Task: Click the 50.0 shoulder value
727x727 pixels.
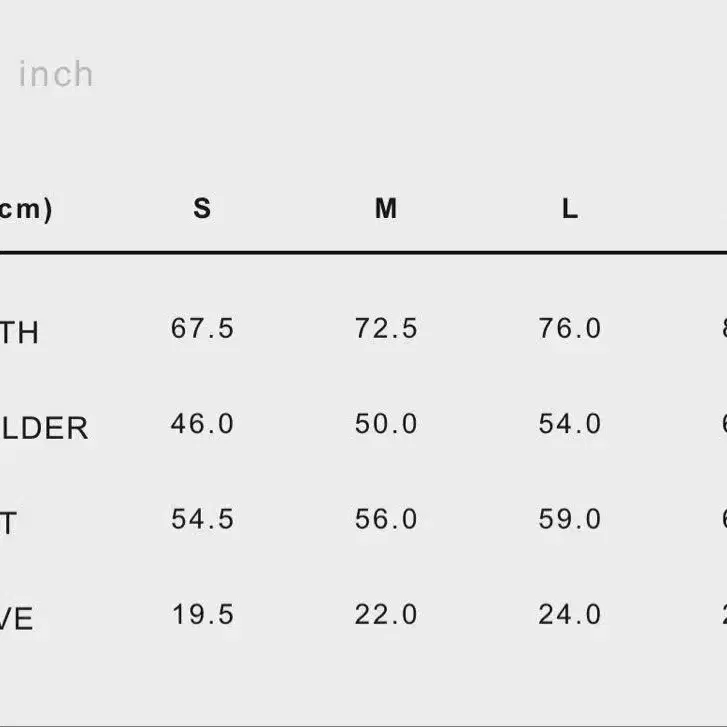Action: click(x=386, y=423)
